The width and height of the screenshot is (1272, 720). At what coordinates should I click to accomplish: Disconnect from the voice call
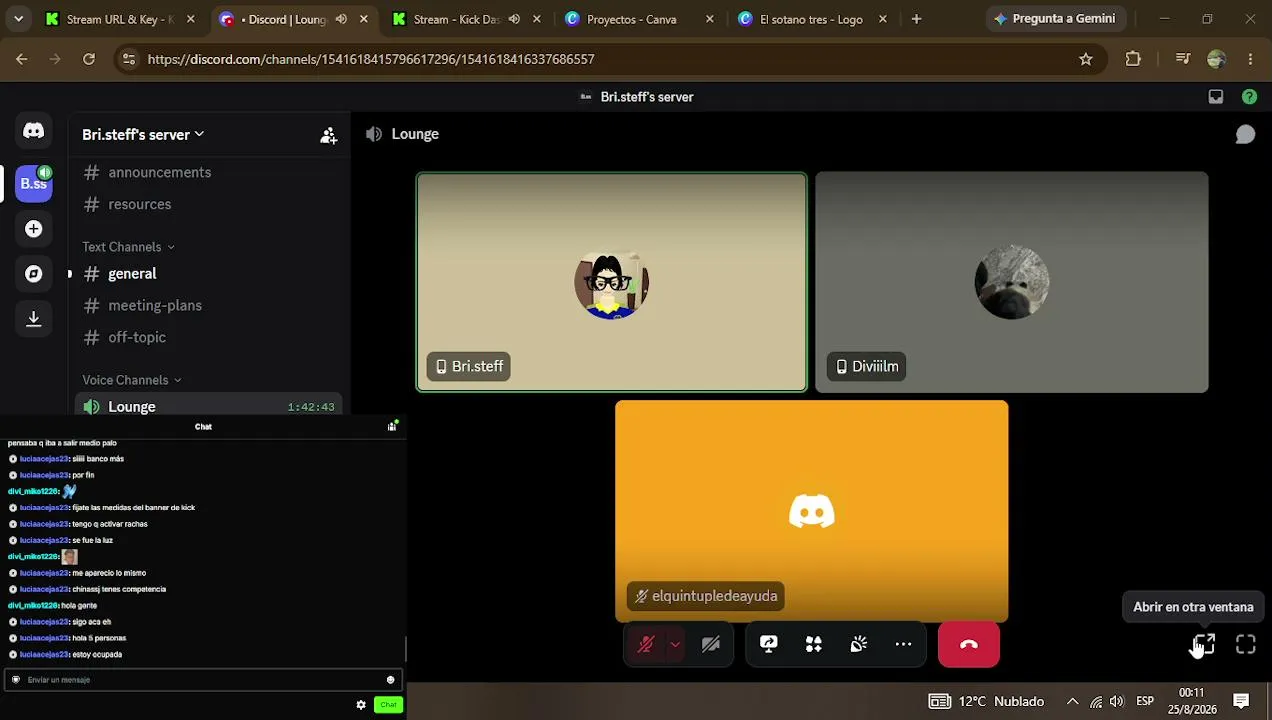click(969, 645)
